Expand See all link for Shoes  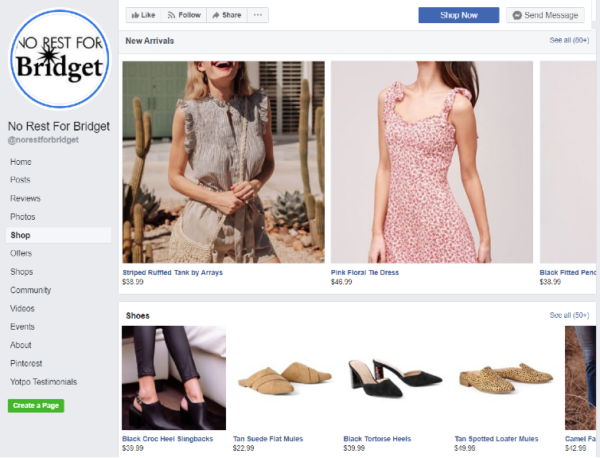567,315
